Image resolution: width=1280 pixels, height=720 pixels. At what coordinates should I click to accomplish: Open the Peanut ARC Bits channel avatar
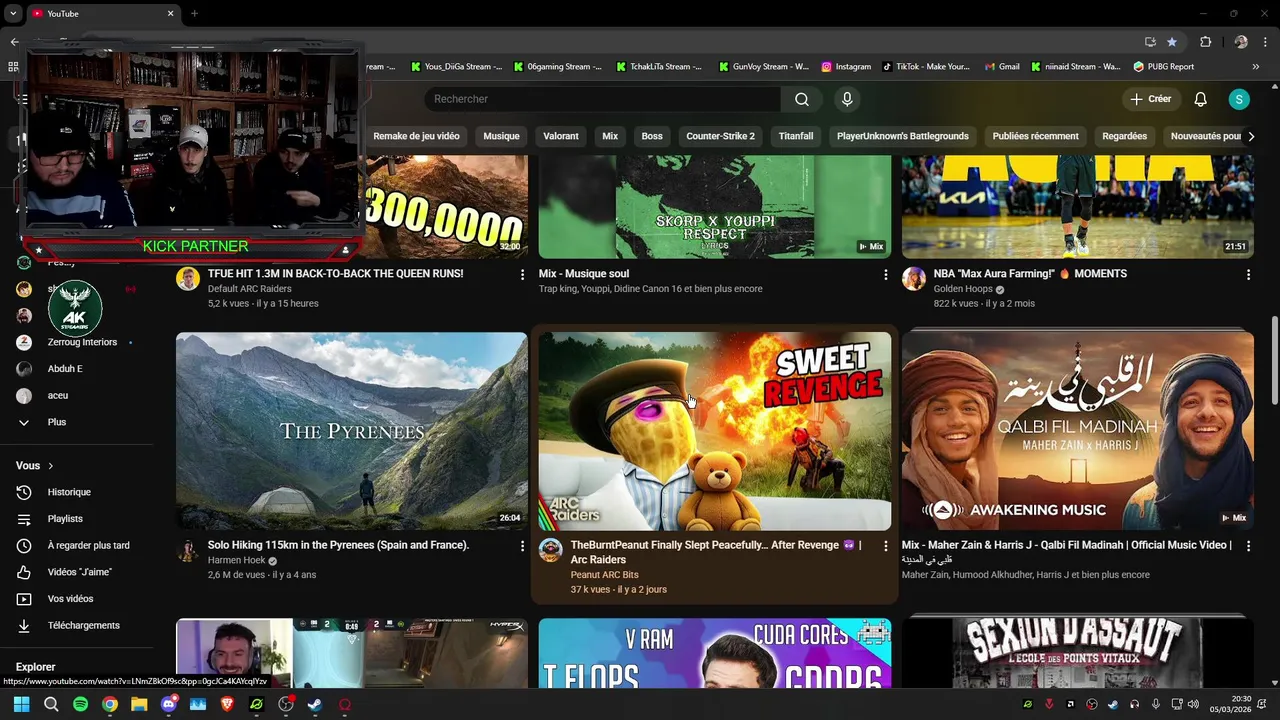551,550
